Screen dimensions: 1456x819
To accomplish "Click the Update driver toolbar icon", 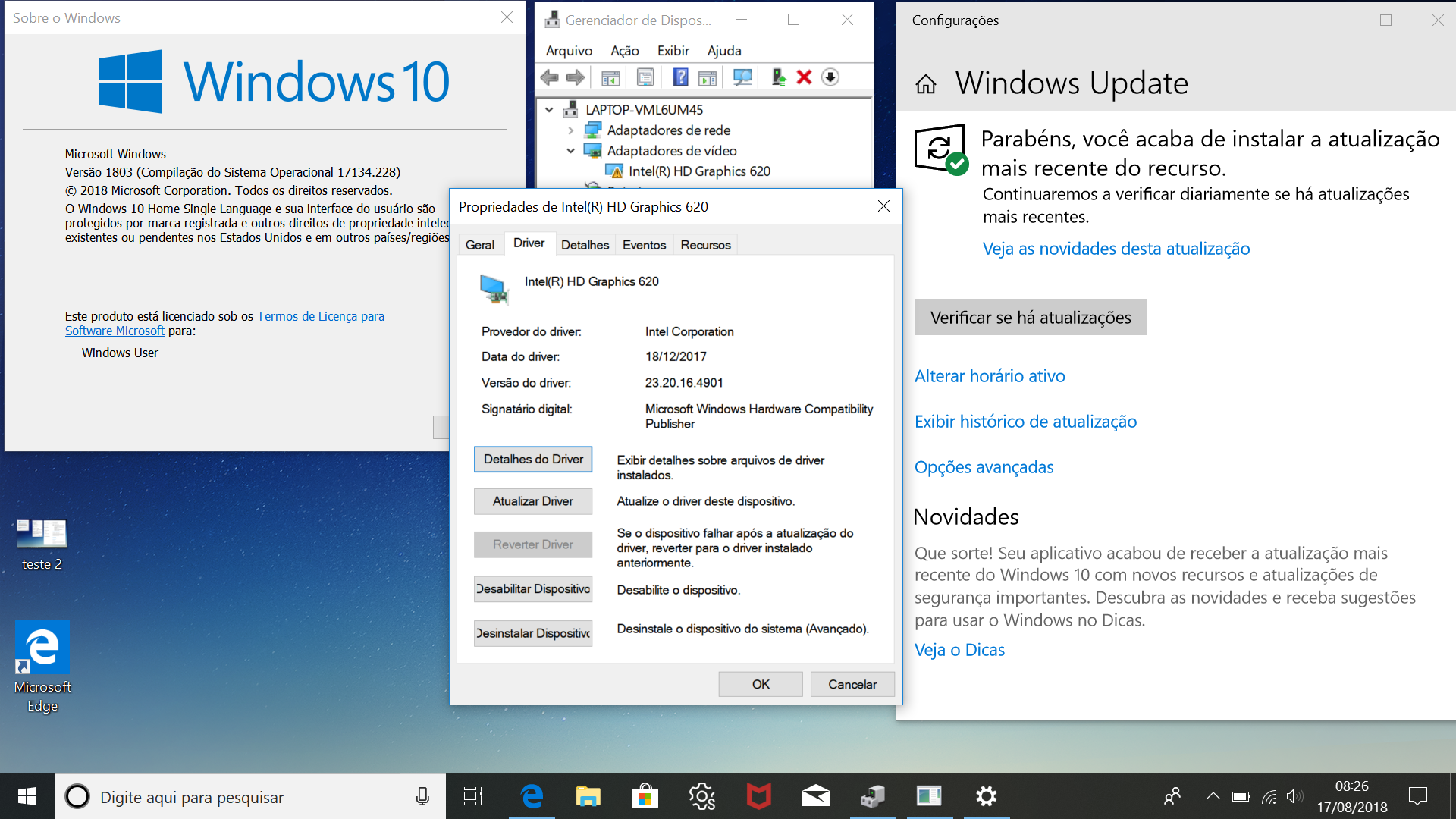I will (x=778, y=77).
